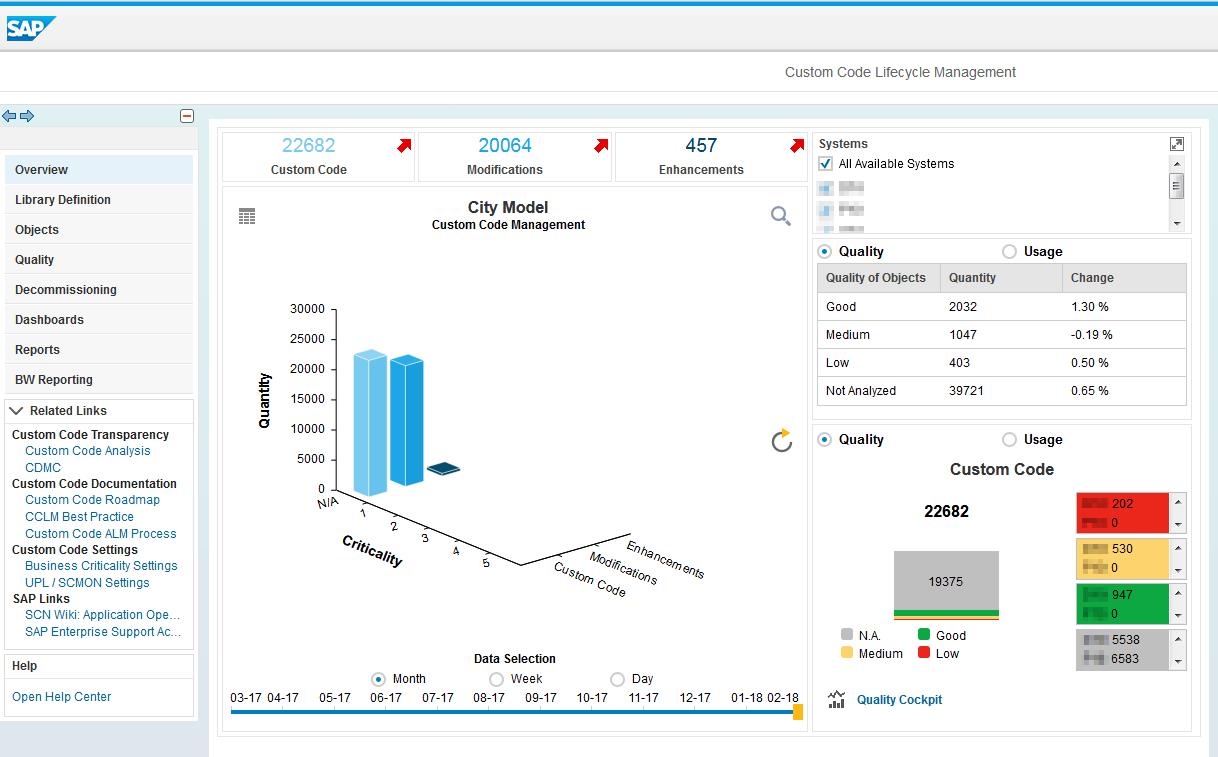Screen dimensions: 1218x757
Task: Open Custom Code ALM Process link
Action: (101, 534)
